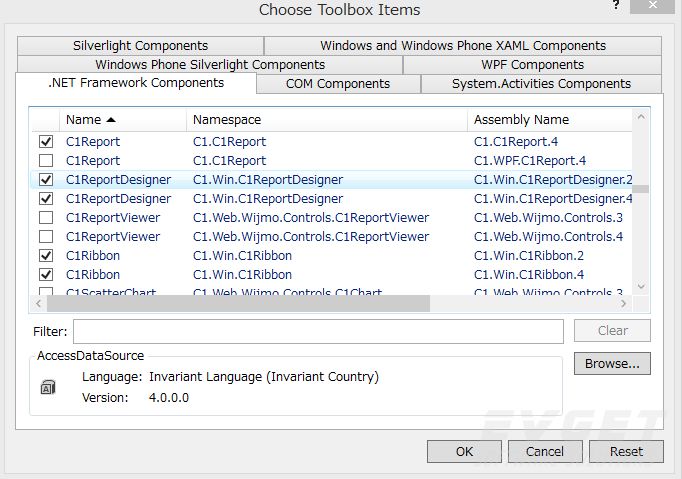Click the OK button
Screen dimensions: 682x479
coord(464,452)
